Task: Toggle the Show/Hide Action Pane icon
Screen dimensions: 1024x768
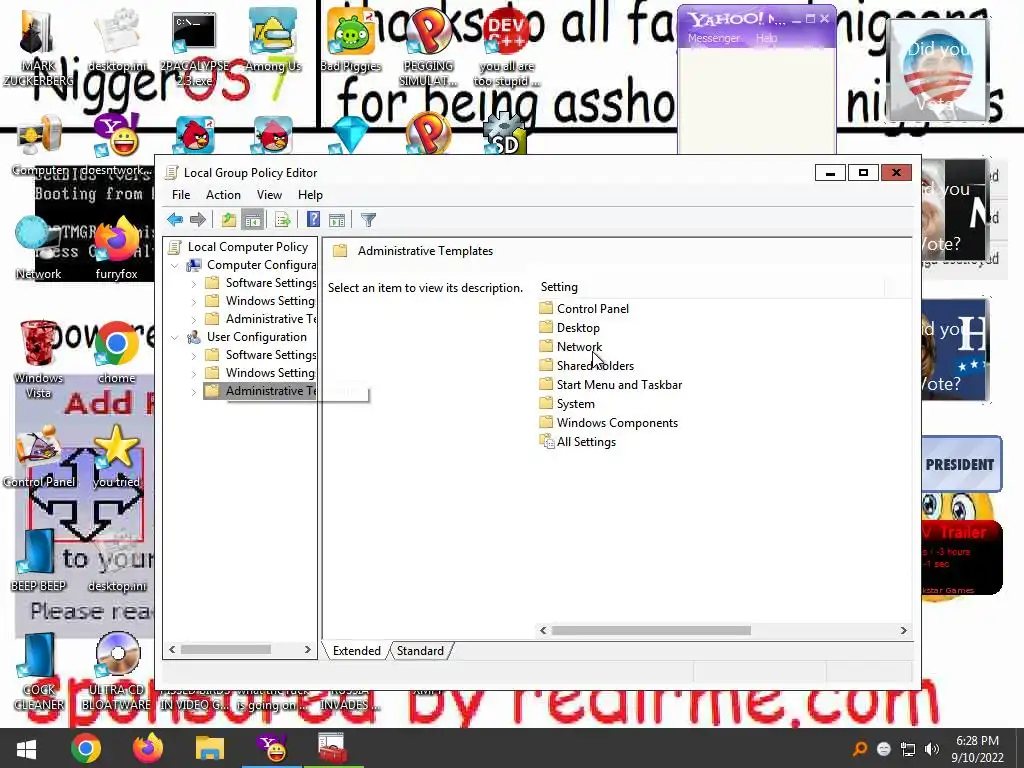Action: (337, 220)
